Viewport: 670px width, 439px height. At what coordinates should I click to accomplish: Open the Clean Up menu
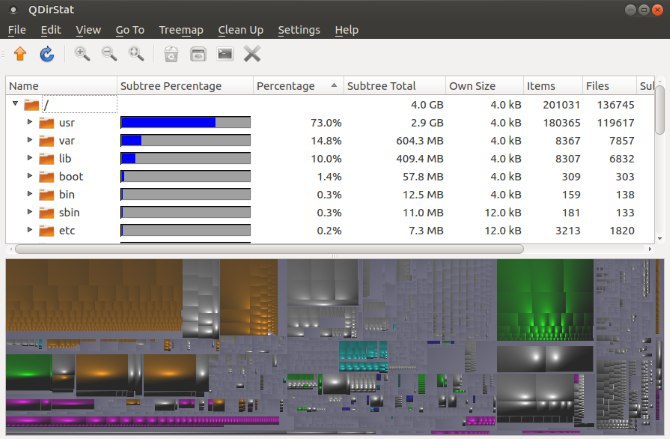(241, 30)
